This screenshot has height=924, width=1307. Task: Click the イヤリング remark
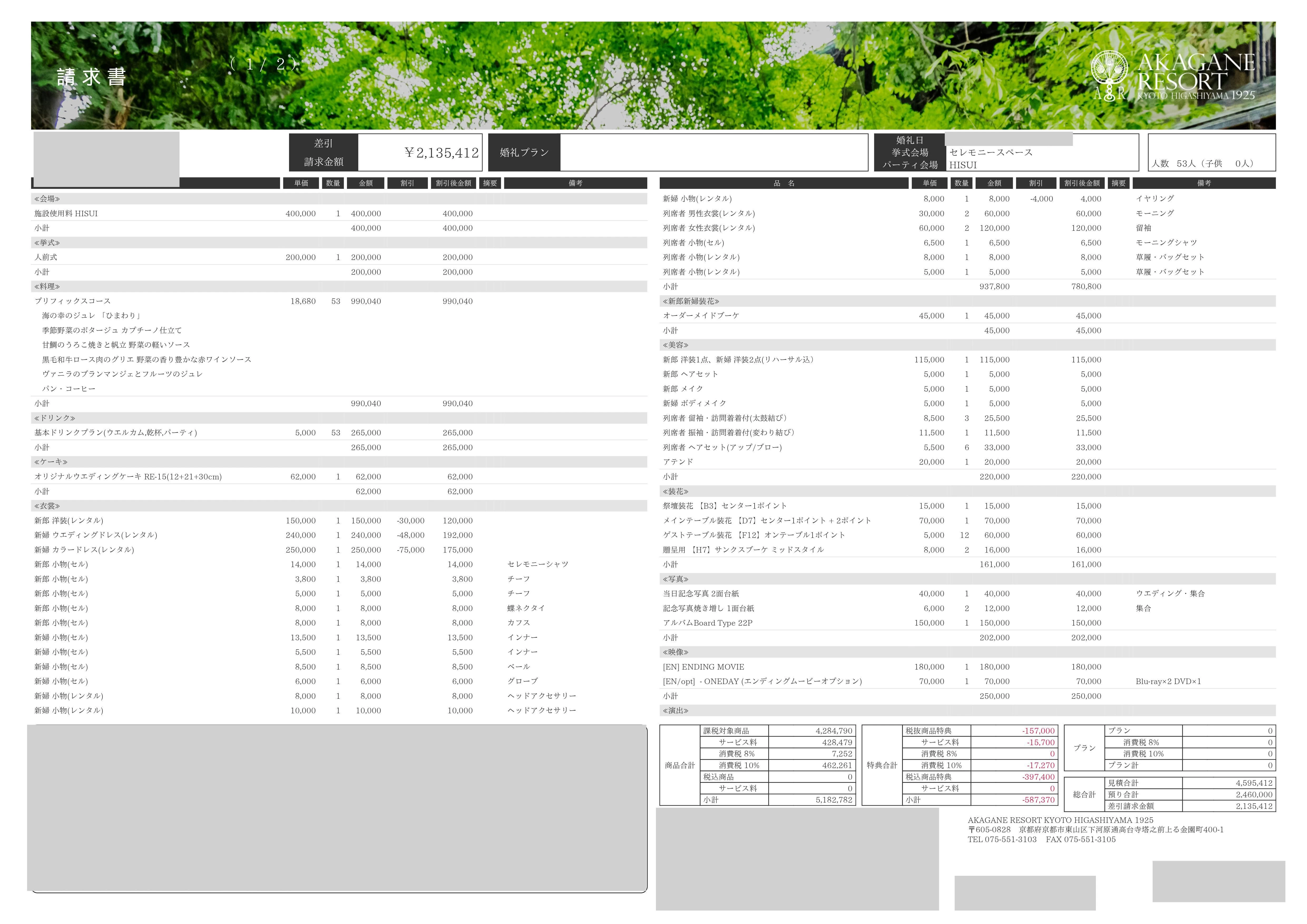click(x=1155, y=199)
